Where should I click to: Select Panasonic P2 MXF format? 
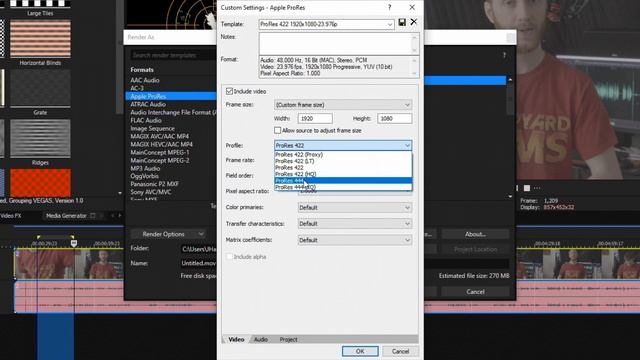(155, 184)
